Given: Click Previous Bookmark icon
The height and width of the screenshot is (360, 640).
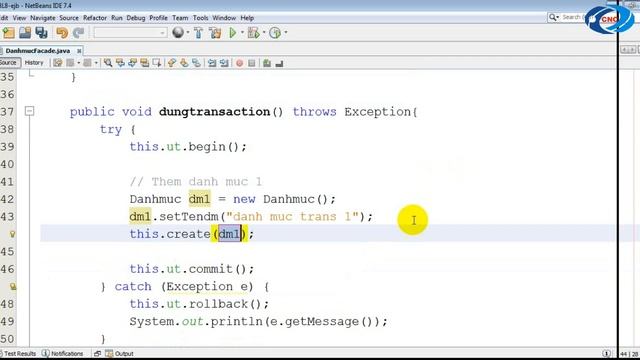Looking at the screenshot, I should [x=172, y=63].
